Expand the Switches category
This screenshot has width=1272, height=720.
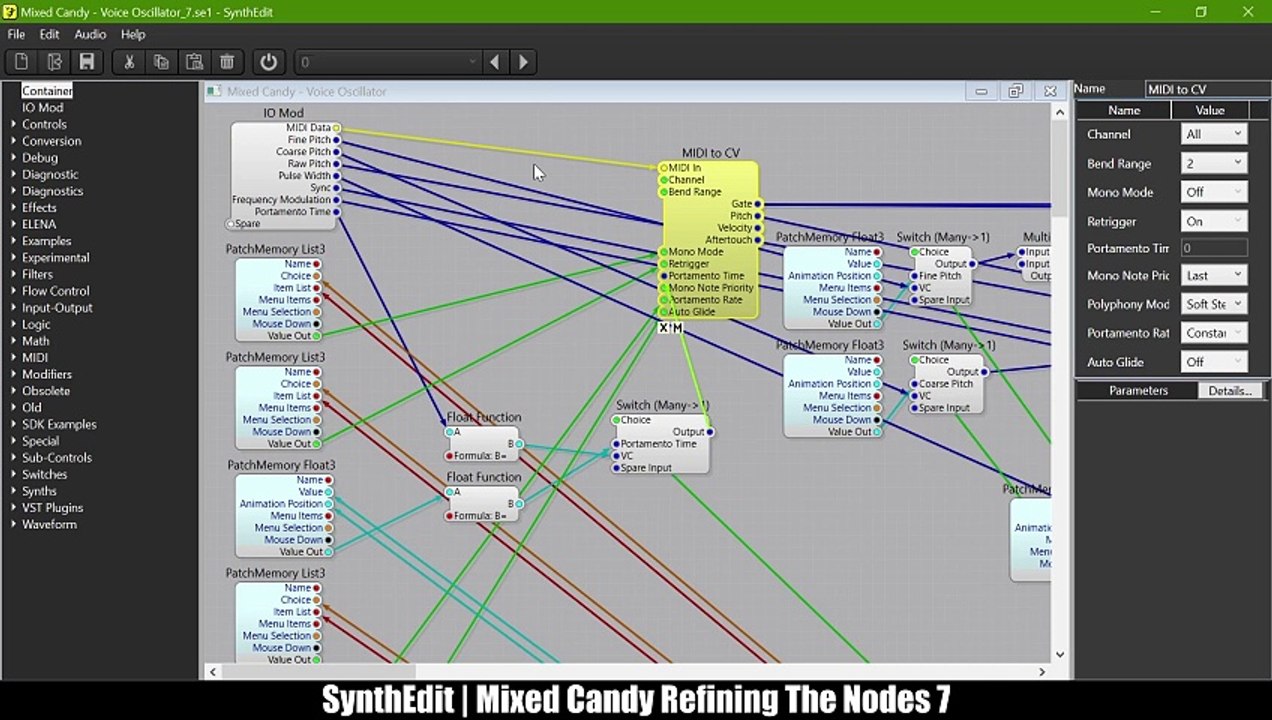tap(14, 474)
